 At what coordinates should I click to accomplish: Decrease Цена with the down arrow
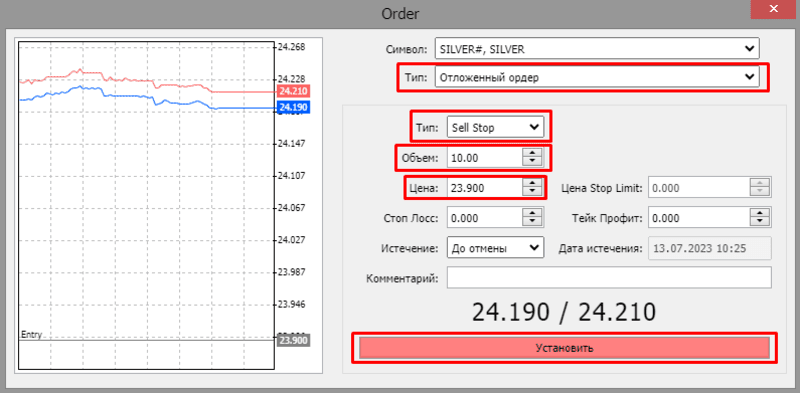[x=532, y=192]
